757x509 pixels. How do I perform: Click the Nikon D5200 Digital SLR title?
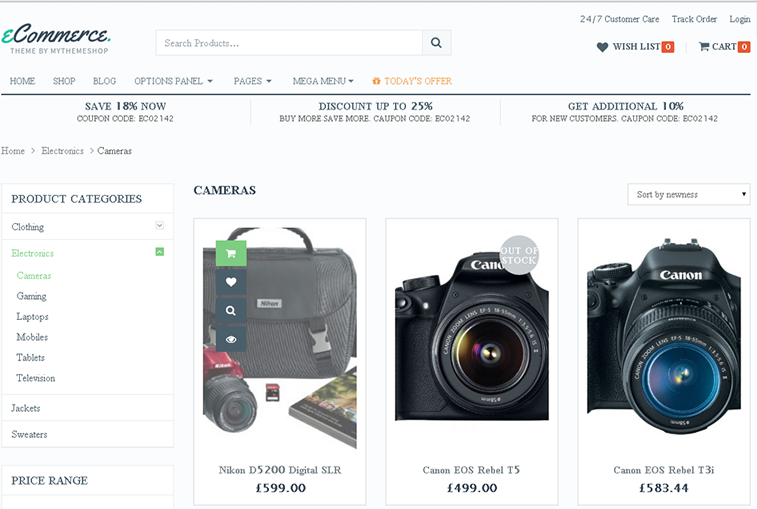tap(280, 470)
